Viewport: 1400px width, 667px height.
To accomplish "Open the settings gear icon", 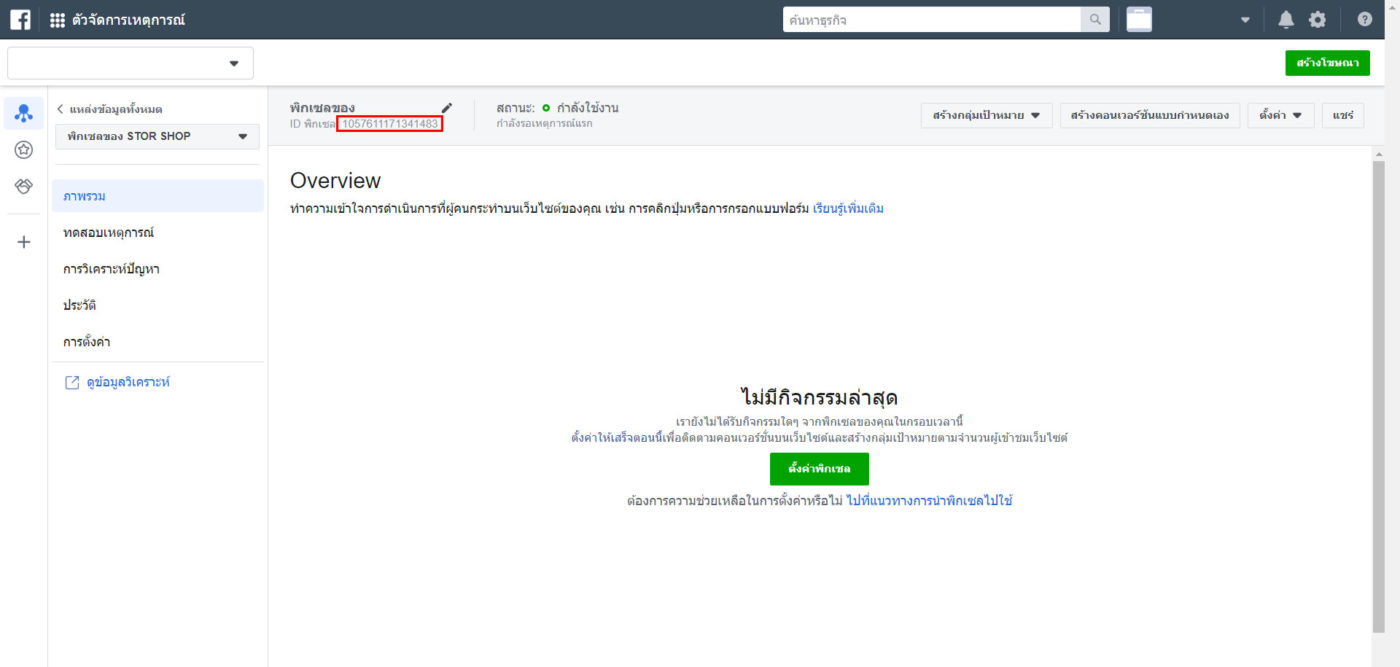I will 1317,19.
